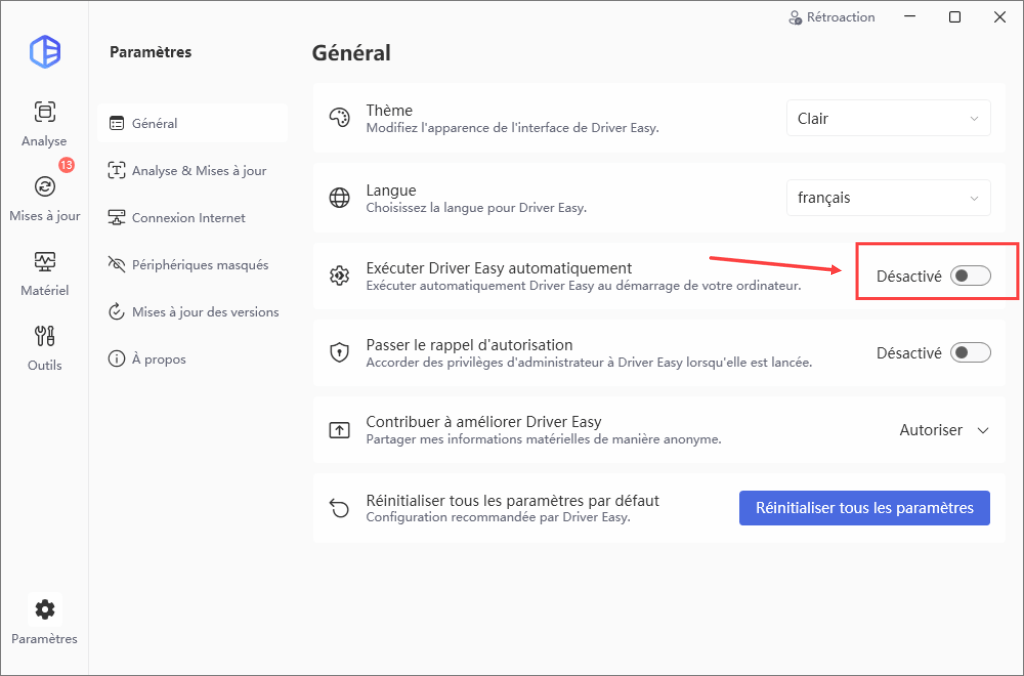The width and height of the screenshot is (1024, 676).
Task: Open Mises à jour updates icon
Action: point(44,187)
